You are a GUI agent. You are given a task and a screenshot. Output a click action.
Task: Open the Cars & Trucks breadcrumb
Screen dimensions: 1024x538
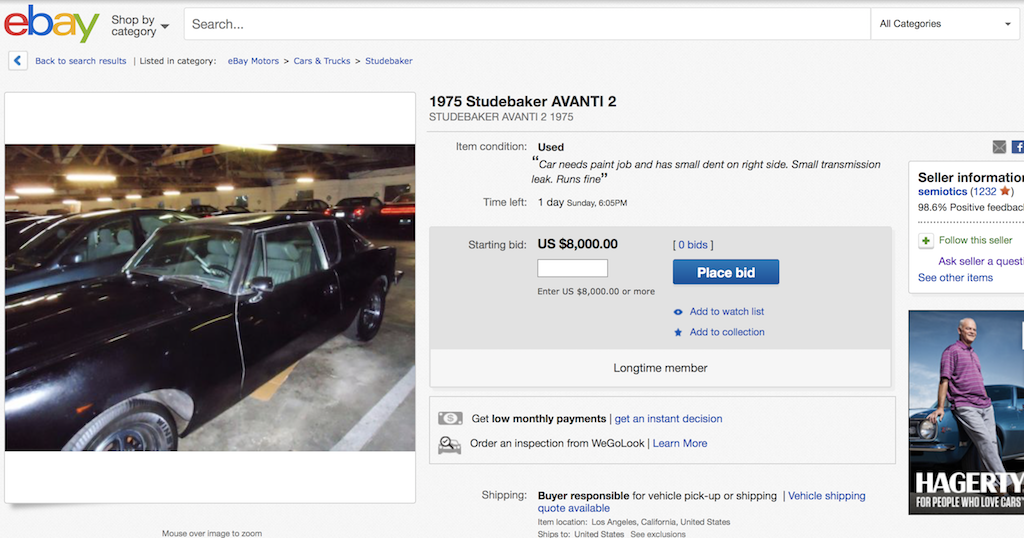(x=322, y=61)
